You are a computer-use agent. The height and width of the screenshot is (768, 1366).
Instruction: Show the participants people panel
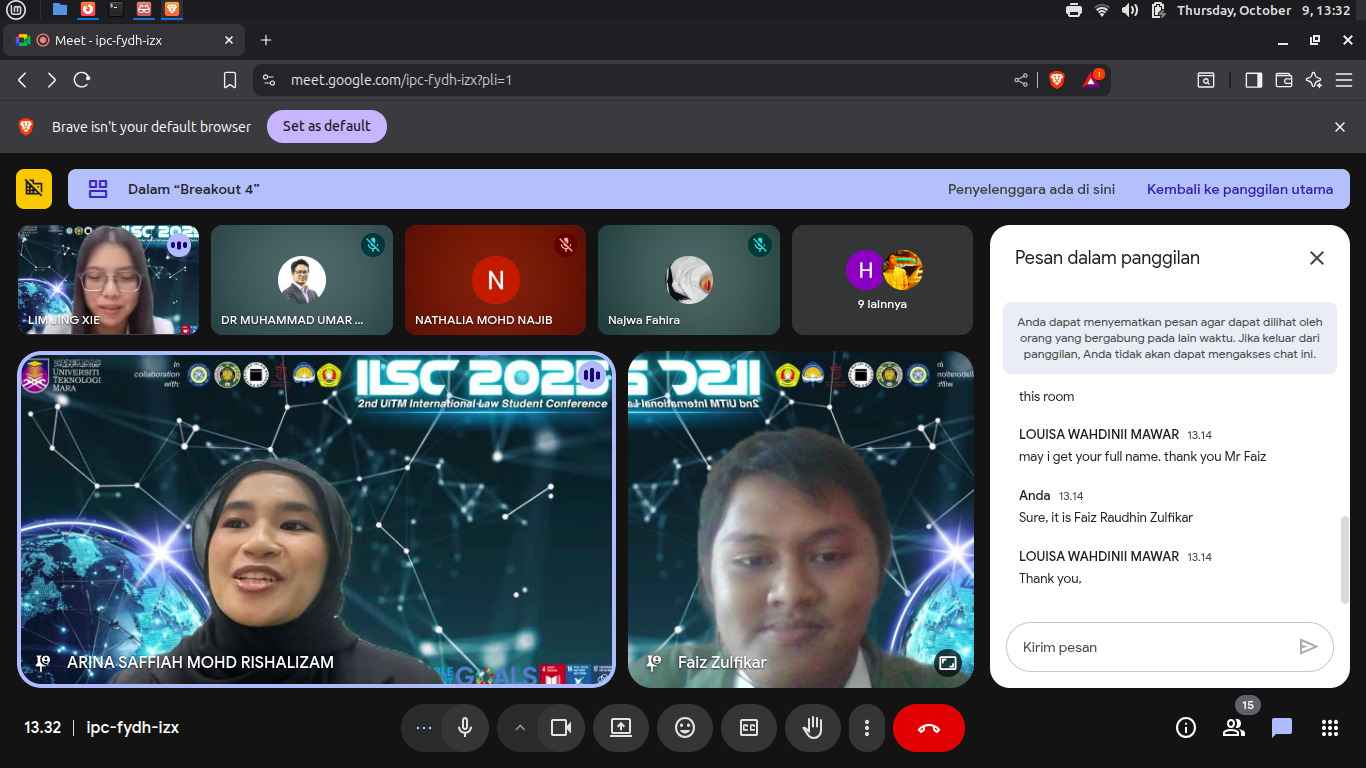coord(1234,728)
